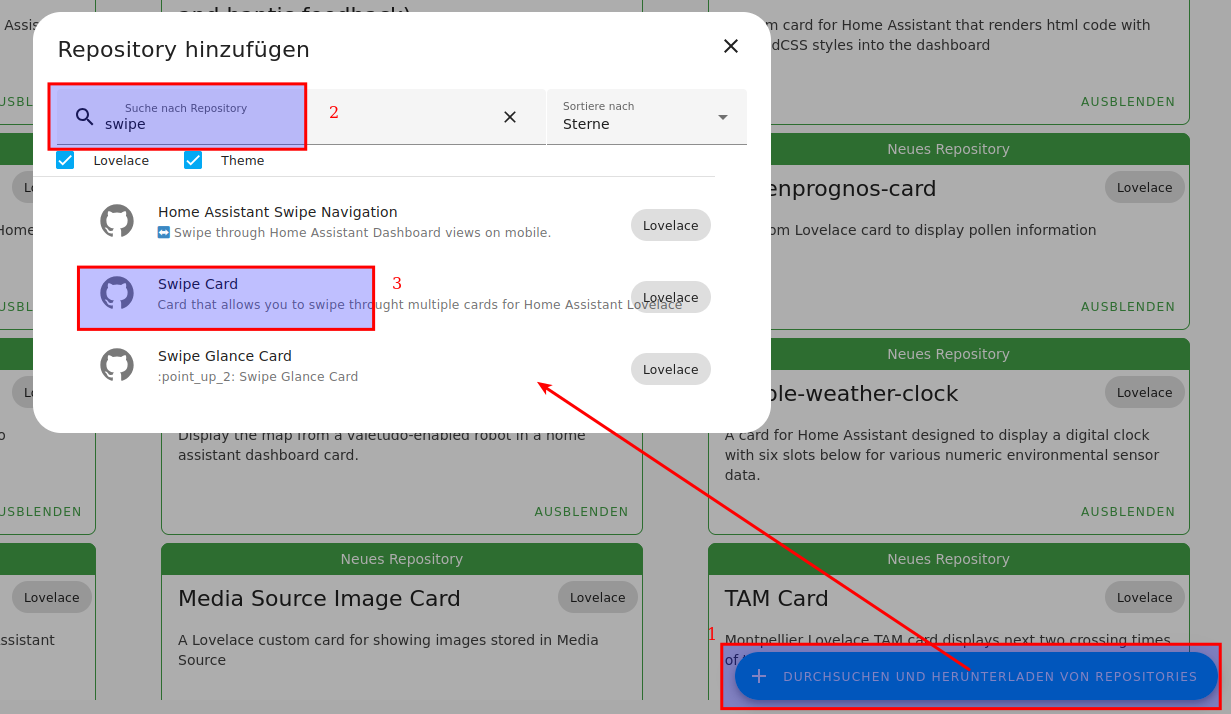This screenshot has width=1231, height=714.
Task: Click Lovelace chip on Home Assistant Swipe Navigation
Action: coord(670,225)
